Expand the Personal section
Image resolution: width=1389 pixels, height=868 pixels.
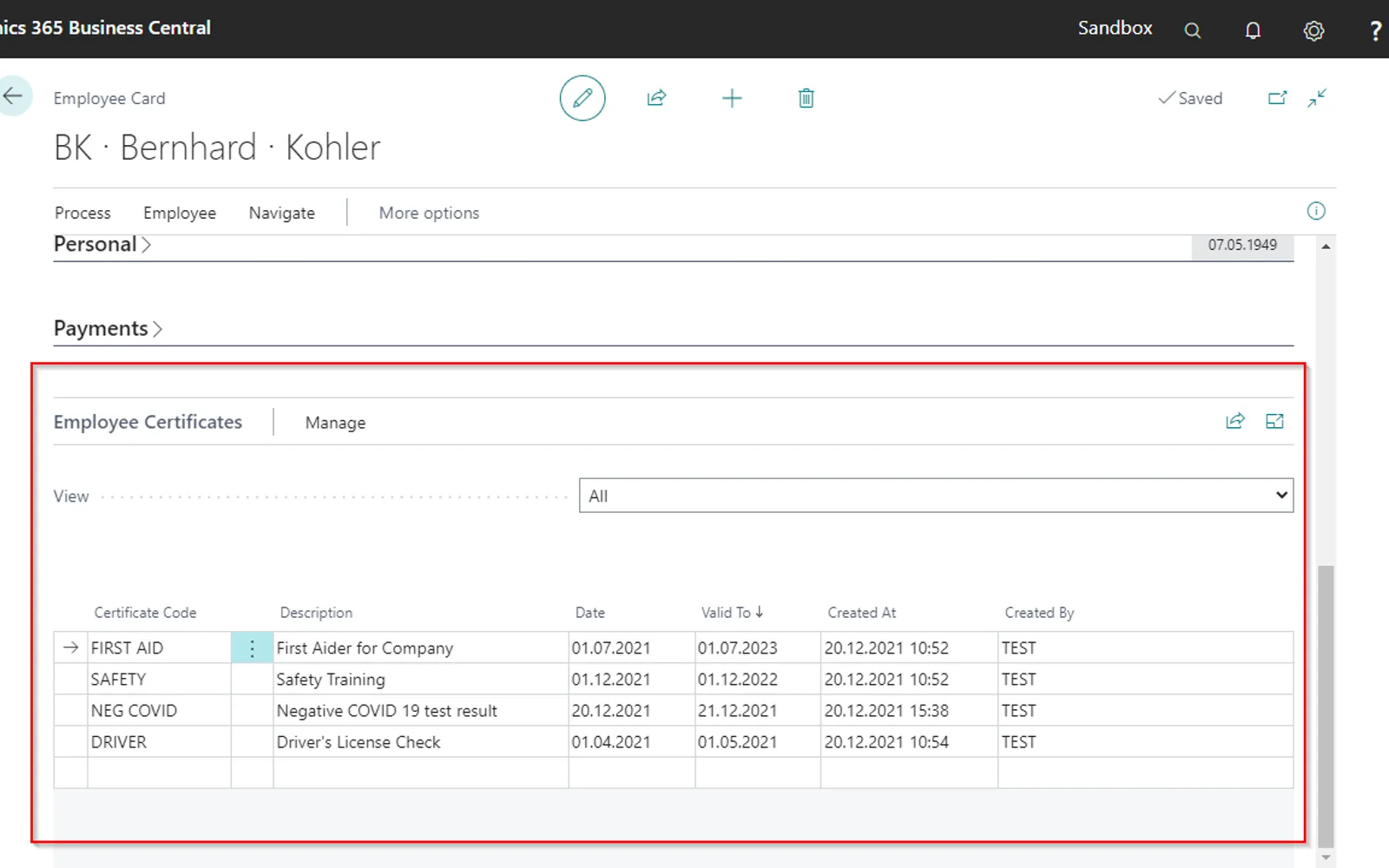point(102,245)
